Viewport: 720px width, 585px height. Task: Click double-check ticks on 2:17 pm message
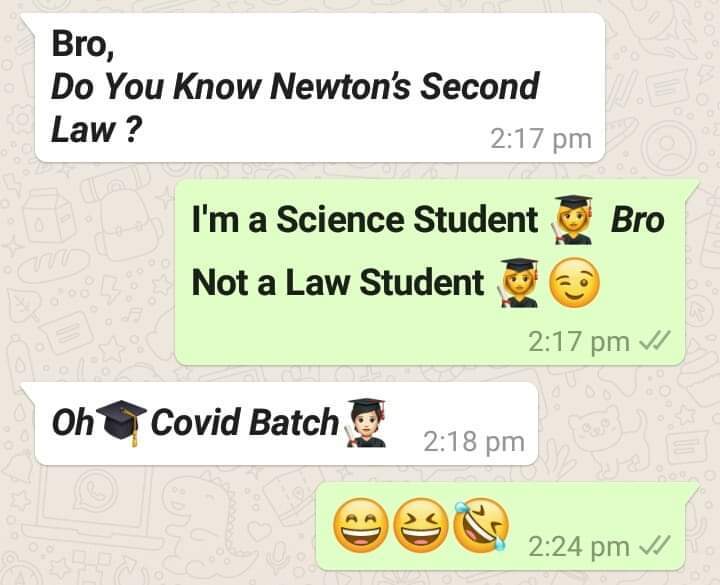pyautogui.click(x=655, y=341)
